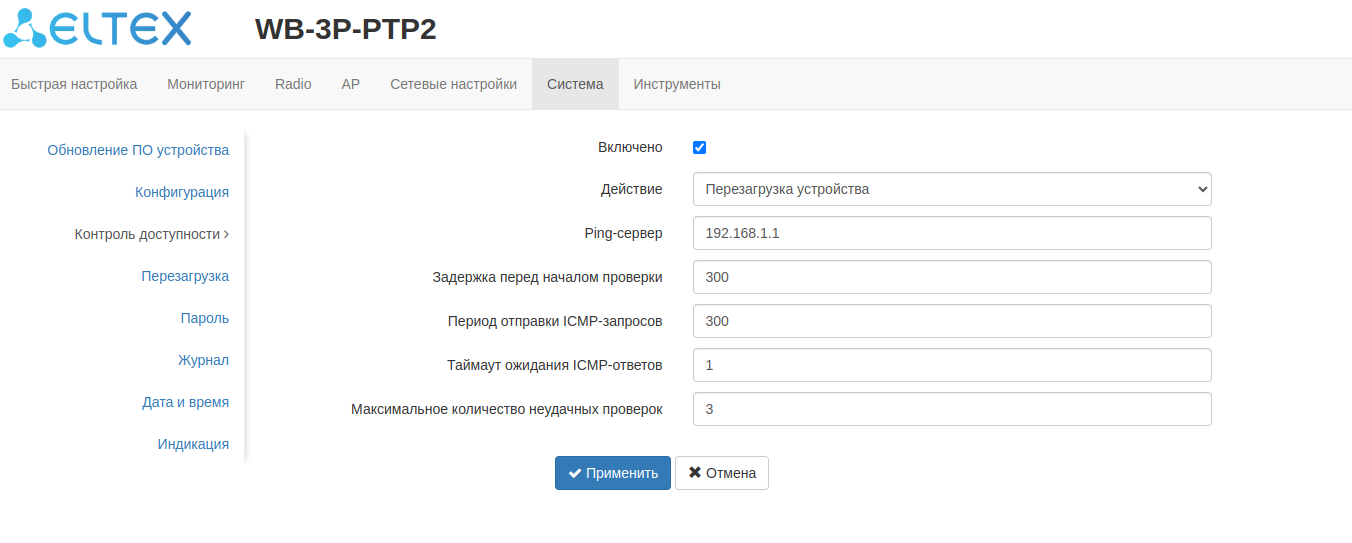Switch to Мониторинг tab

(x=206, y=84)
